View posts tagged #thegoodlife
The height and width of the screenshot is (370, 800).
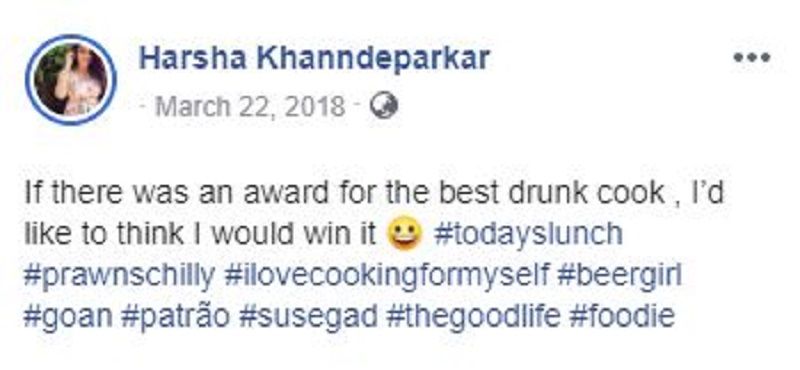coord(473,316)
